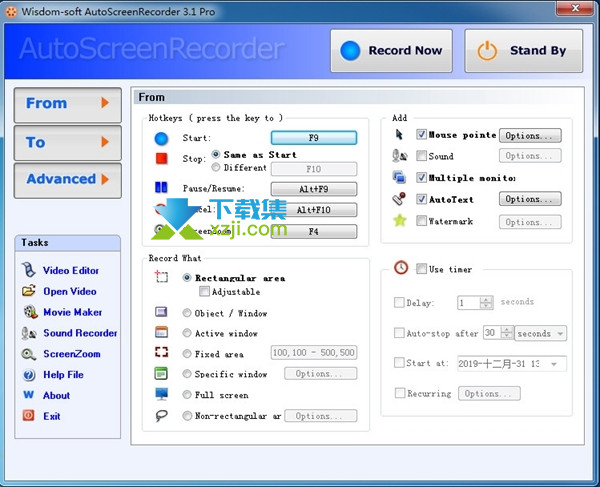The image size is (600, 487).
Task: Click the Rectangular area dashed icon
Action: [161, 276]
